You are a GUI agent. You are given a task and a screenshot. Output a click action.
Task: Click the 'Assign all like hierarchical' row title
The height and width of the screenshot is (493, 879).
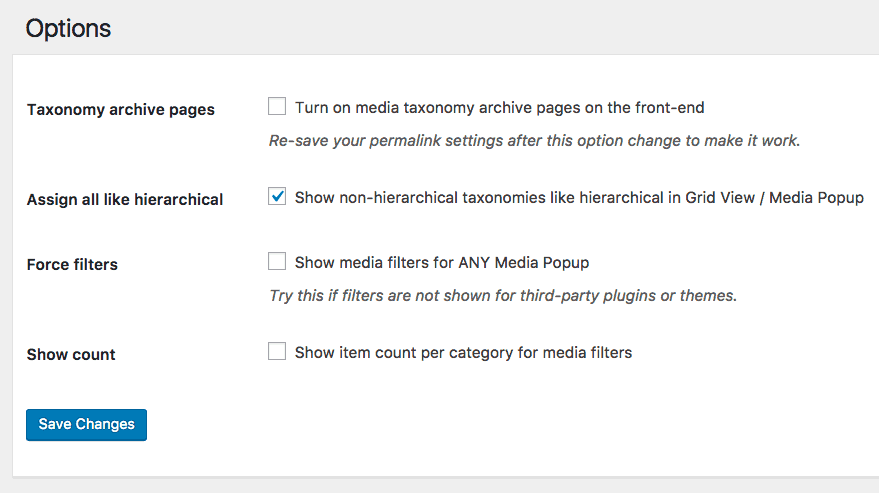(x=125, y=199)
